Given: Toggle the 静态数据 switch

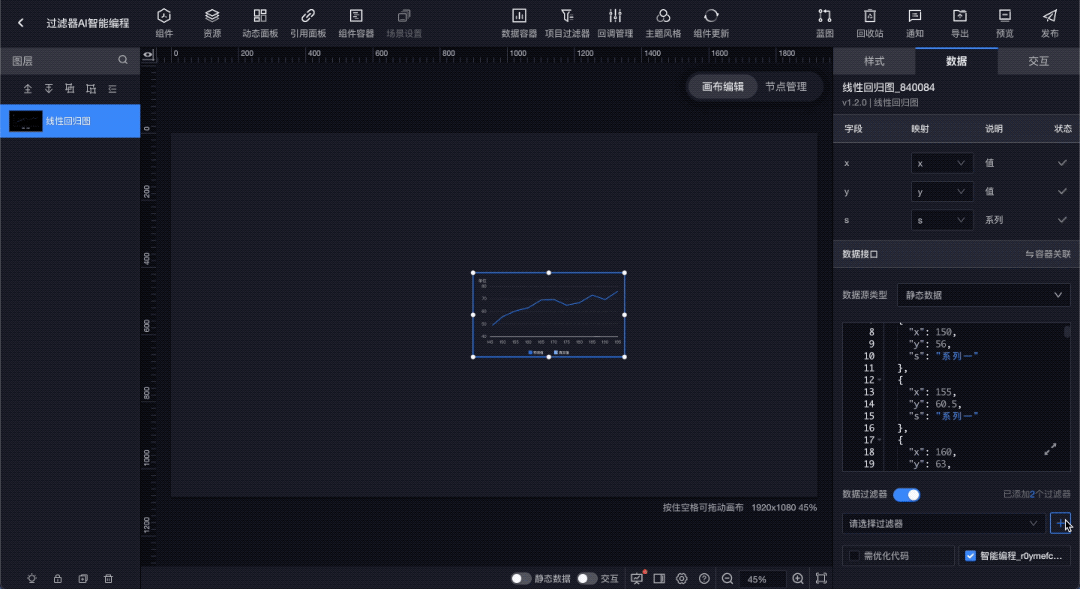Looking at the screenshot, I should [521, 578].
